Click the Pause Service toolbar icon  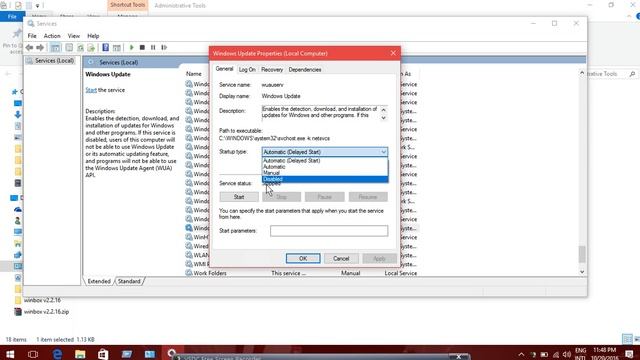point(153,47)
